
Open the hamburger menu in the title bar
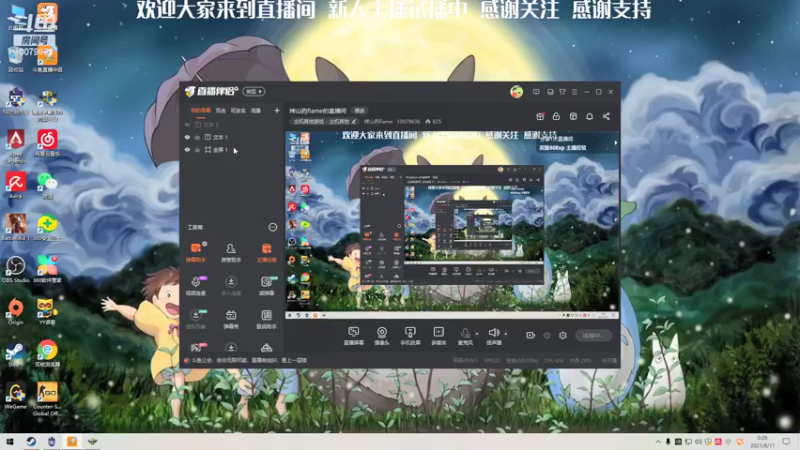tap(574, 92)
